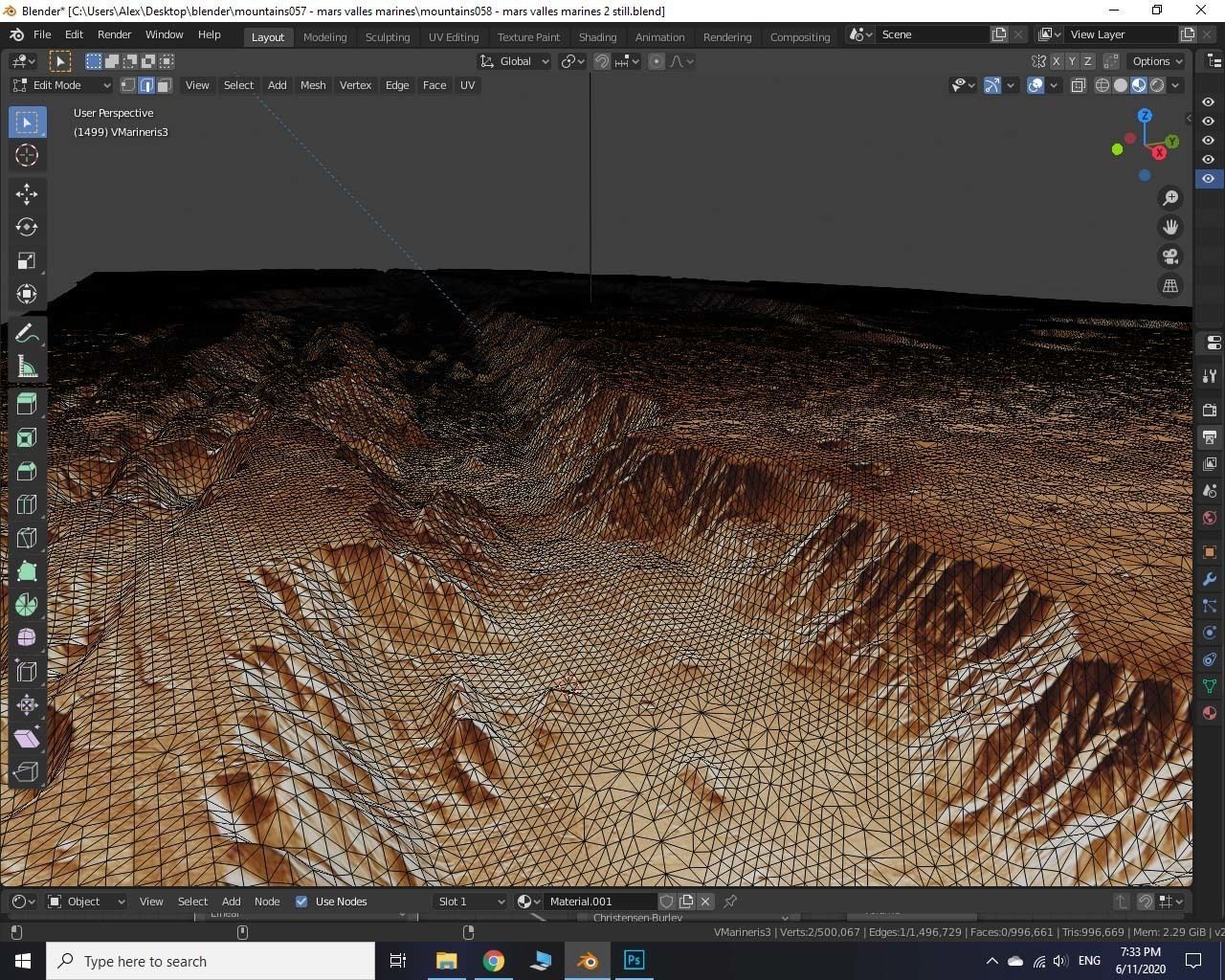Select the 3D Cursor tool

point(27,155)
